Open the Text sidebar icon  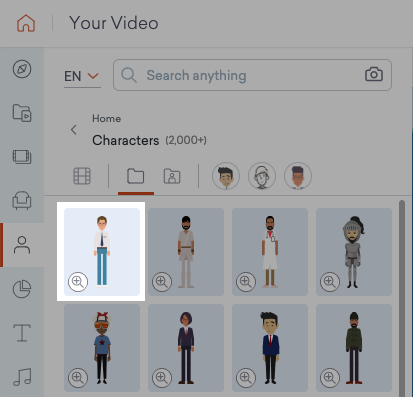[x=22, y=333]
